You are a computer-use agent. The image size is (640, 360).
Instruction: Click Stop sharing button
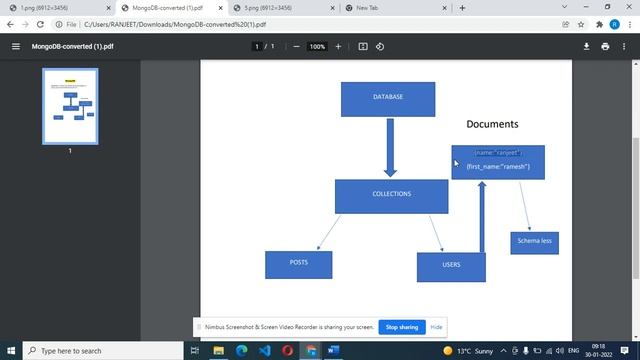coord(402,327)
